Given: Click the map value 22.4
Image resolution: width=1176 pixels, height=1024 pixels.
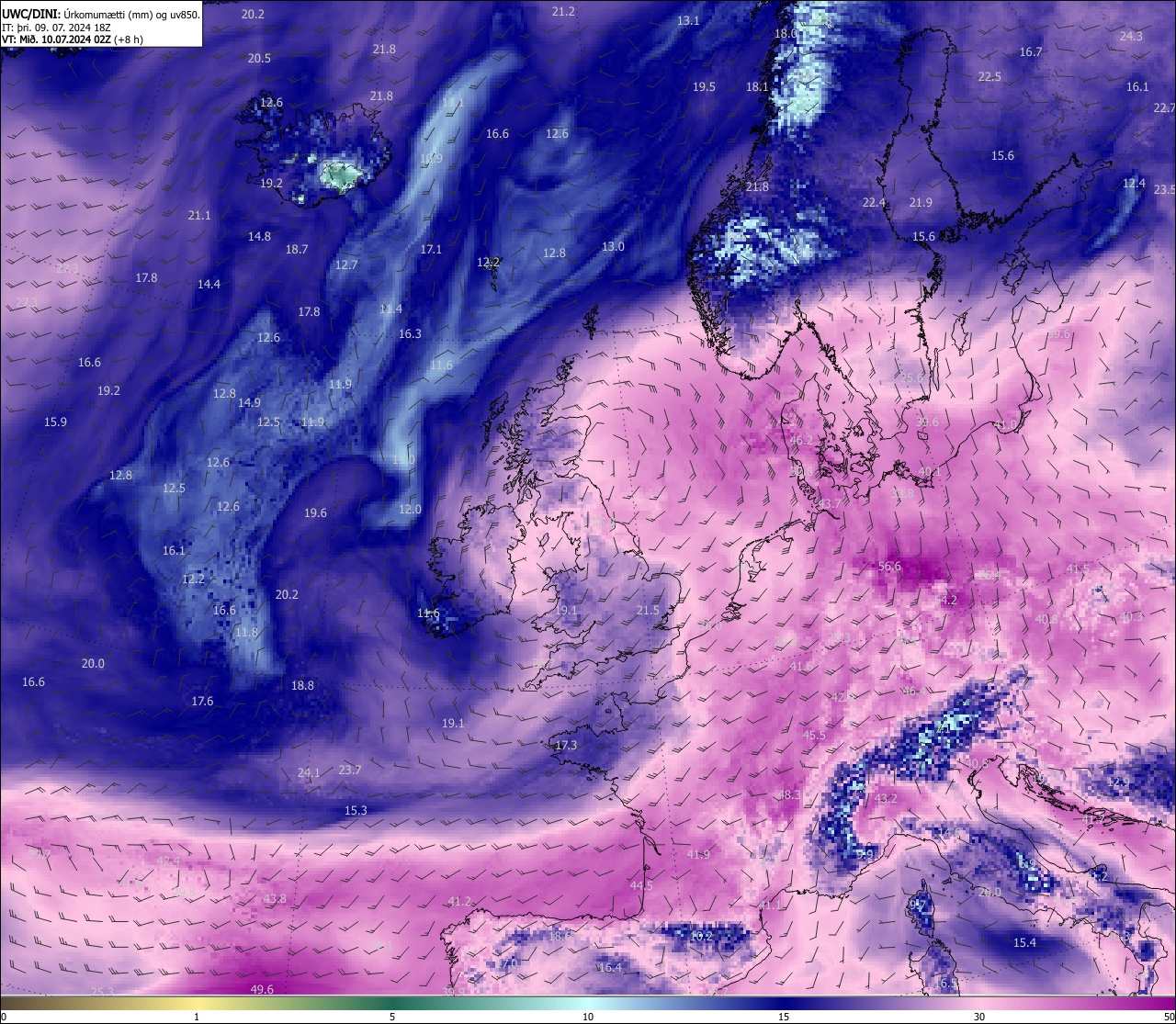Looking at the screenshot, I should [874, 202].
